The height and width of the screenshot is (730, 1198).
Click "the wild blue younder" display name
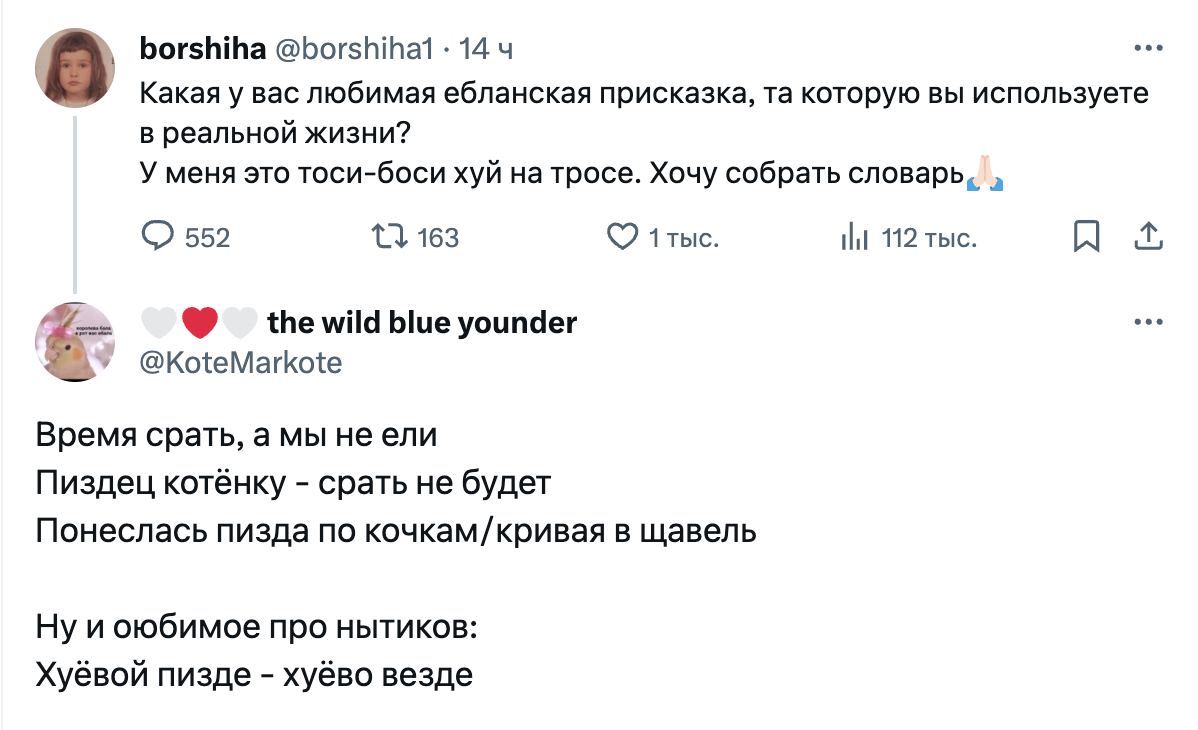tap(422, 322)
